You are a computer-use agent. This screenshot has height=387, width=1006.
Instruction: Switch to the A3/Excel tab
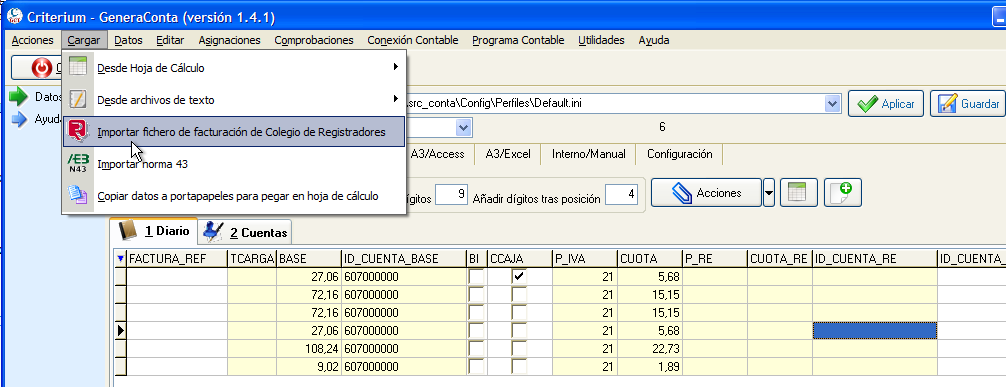click(x=508, y=154)
